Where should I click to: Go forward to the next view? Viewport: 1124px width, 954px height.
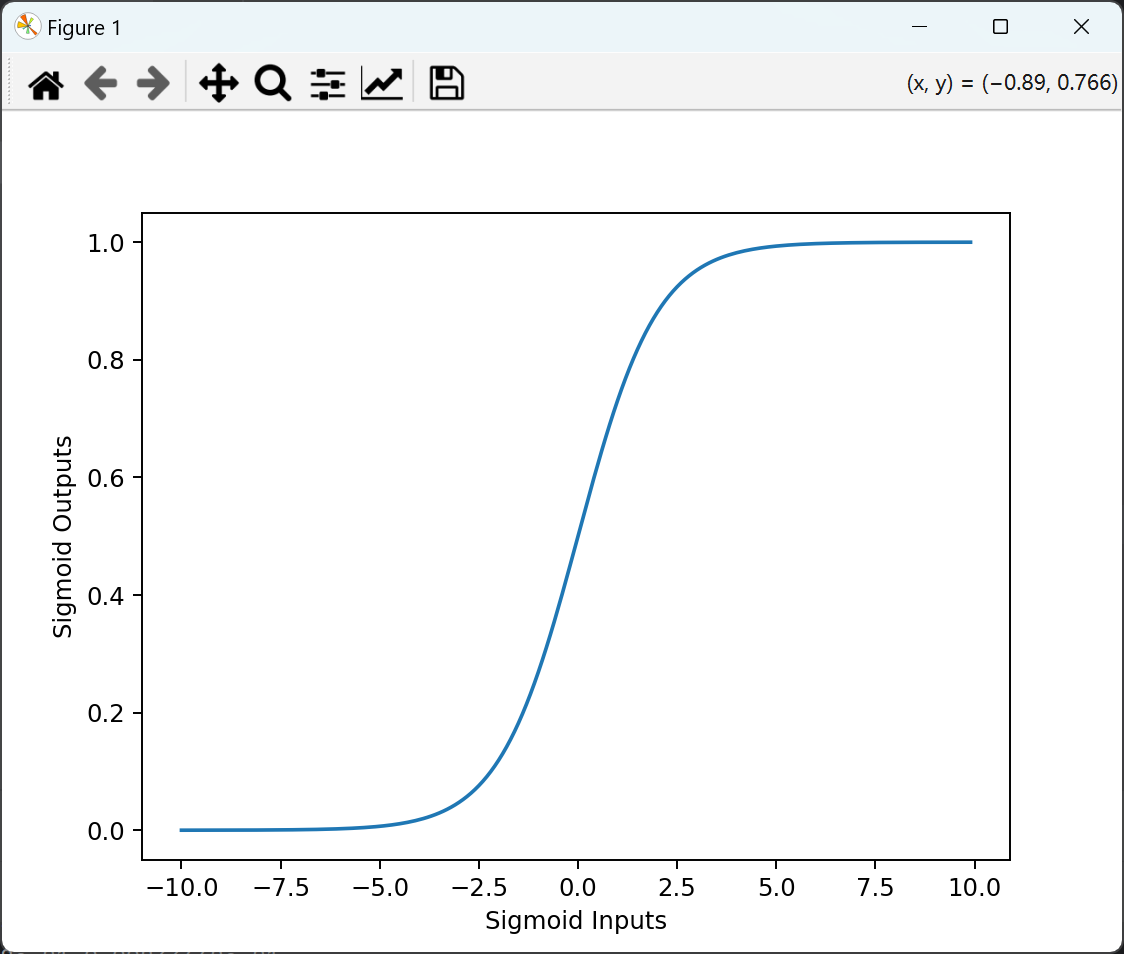point(153,84)
